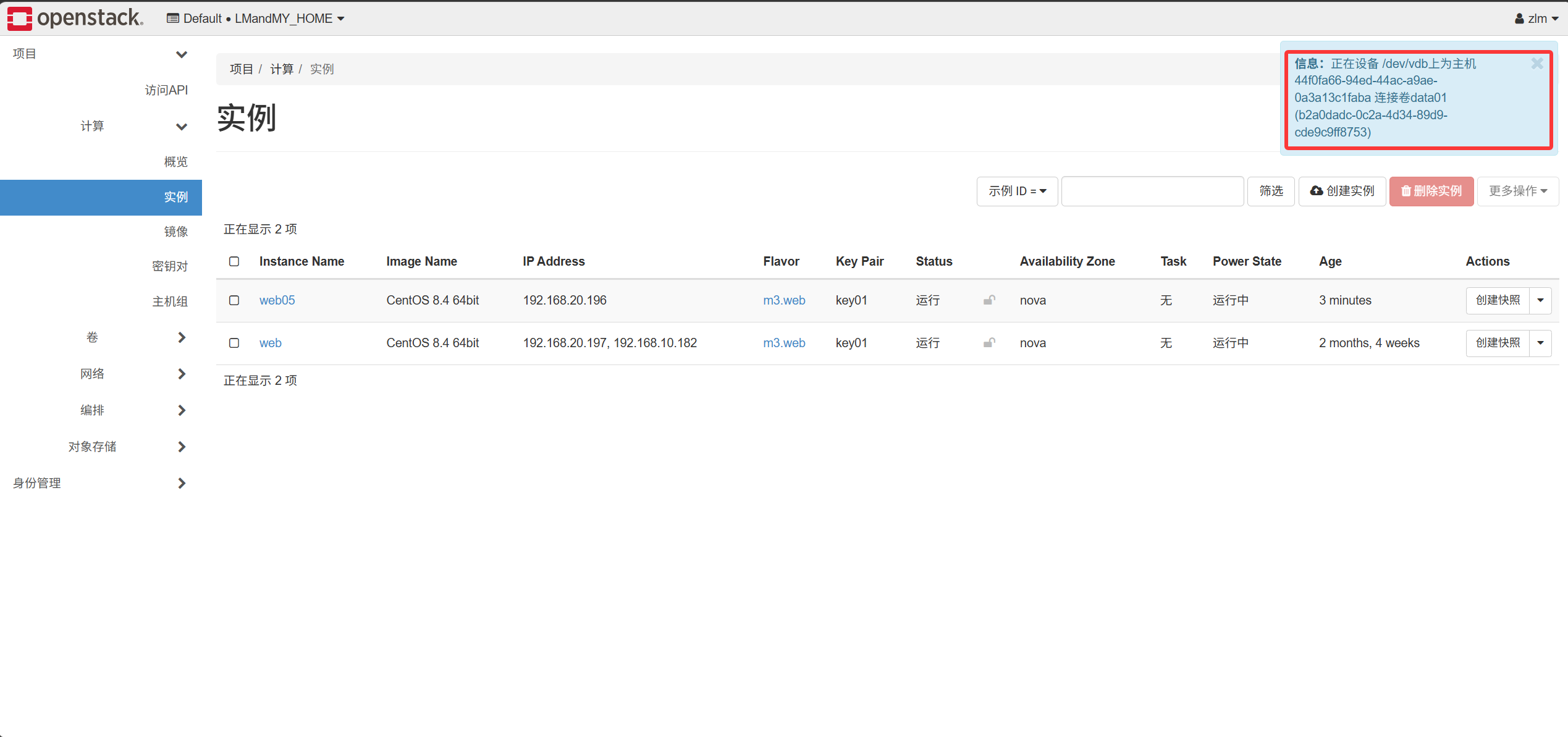Image resolution: width=1568 pixels, height=737 pixels.
Task: Open actions dropdown arrow for web instance
Action: point(1541,343)
